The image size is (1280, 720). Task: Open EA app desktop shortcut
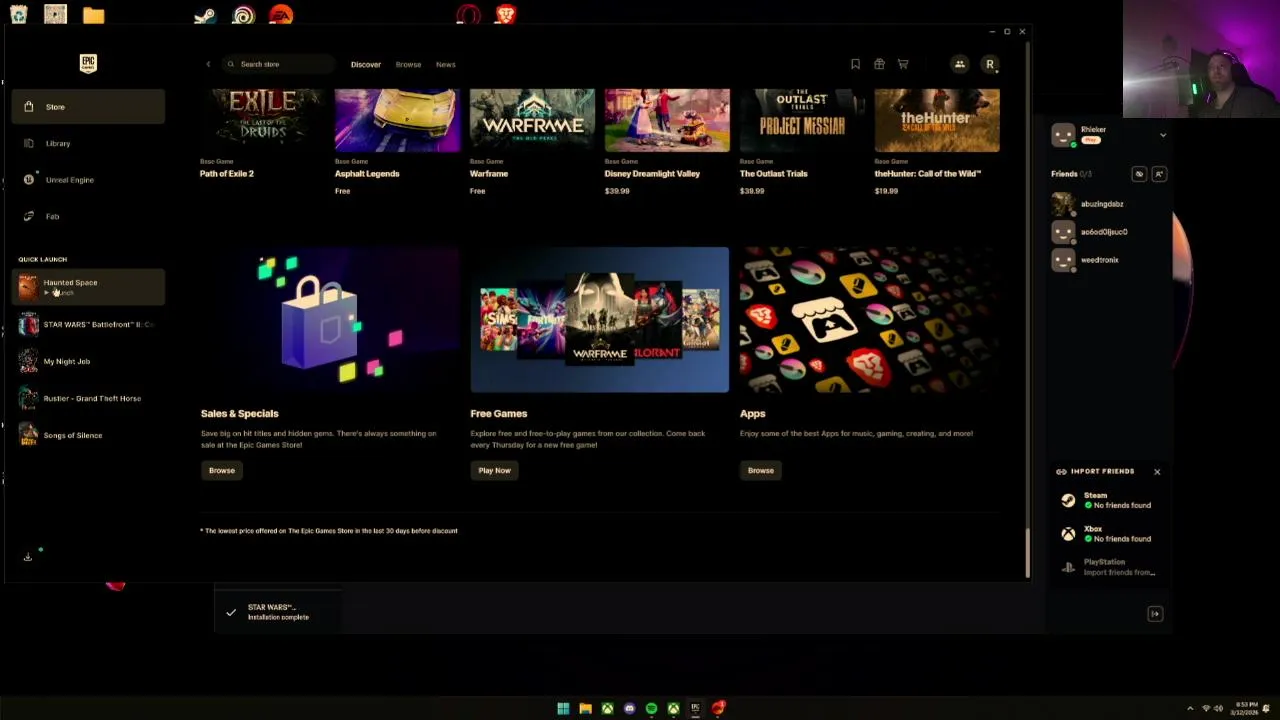click(281, 15)
